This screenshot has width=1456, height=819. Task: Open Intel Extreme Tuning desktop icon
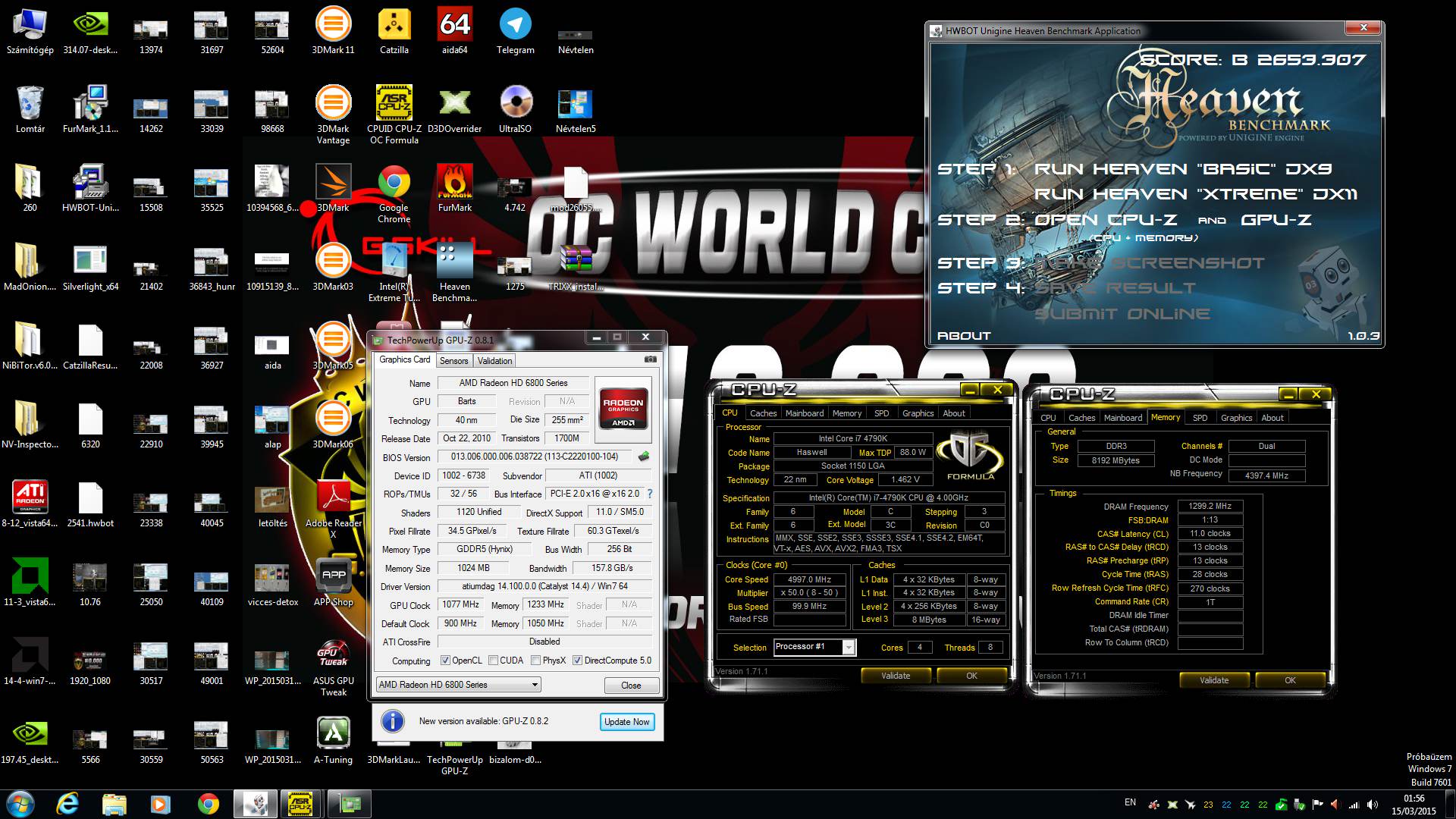point(394,273)
